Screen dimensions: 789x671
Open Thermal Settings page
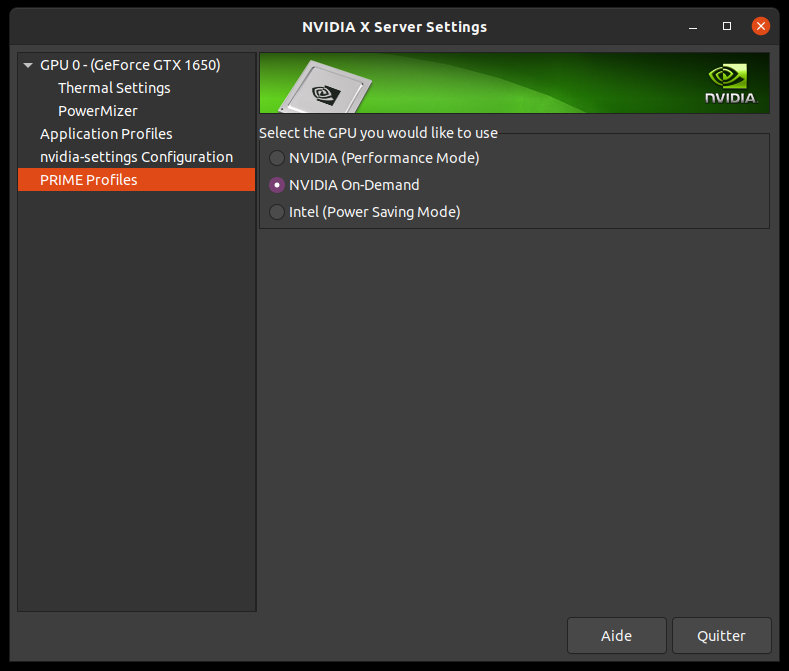pyautogui.click(x=114, y=88)
